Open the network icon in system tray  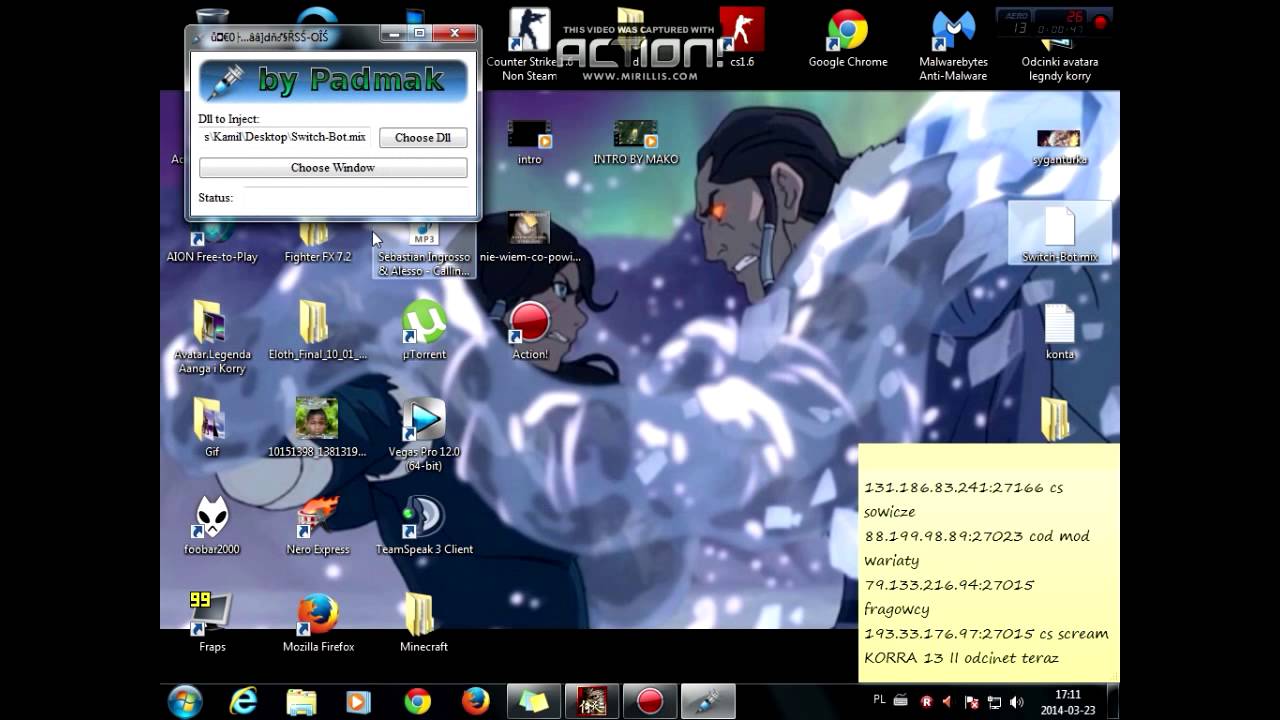pos(994,702)
